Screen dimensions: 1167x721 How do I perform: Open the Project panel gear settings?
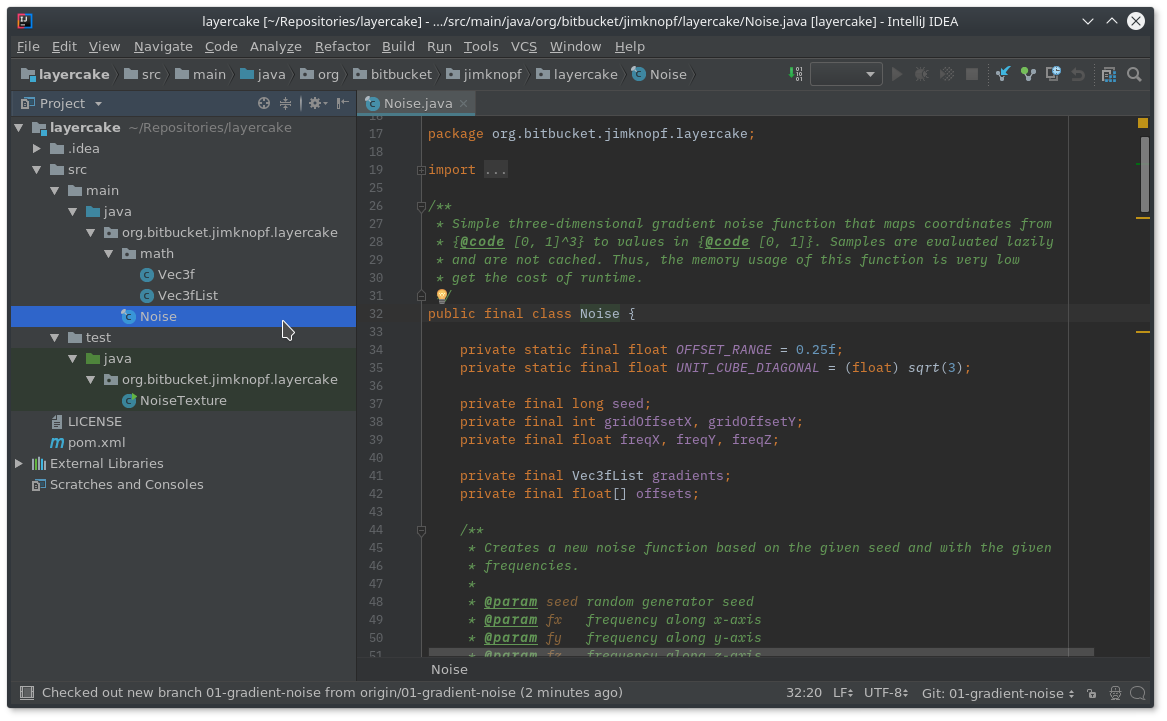[318, 103]
